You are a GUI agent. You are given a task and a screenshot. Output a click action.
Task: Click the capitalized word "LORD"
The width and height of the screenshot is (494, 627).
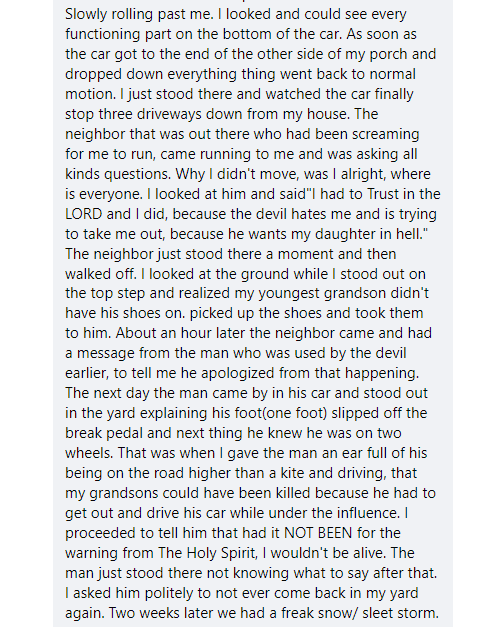click(84, 214)
